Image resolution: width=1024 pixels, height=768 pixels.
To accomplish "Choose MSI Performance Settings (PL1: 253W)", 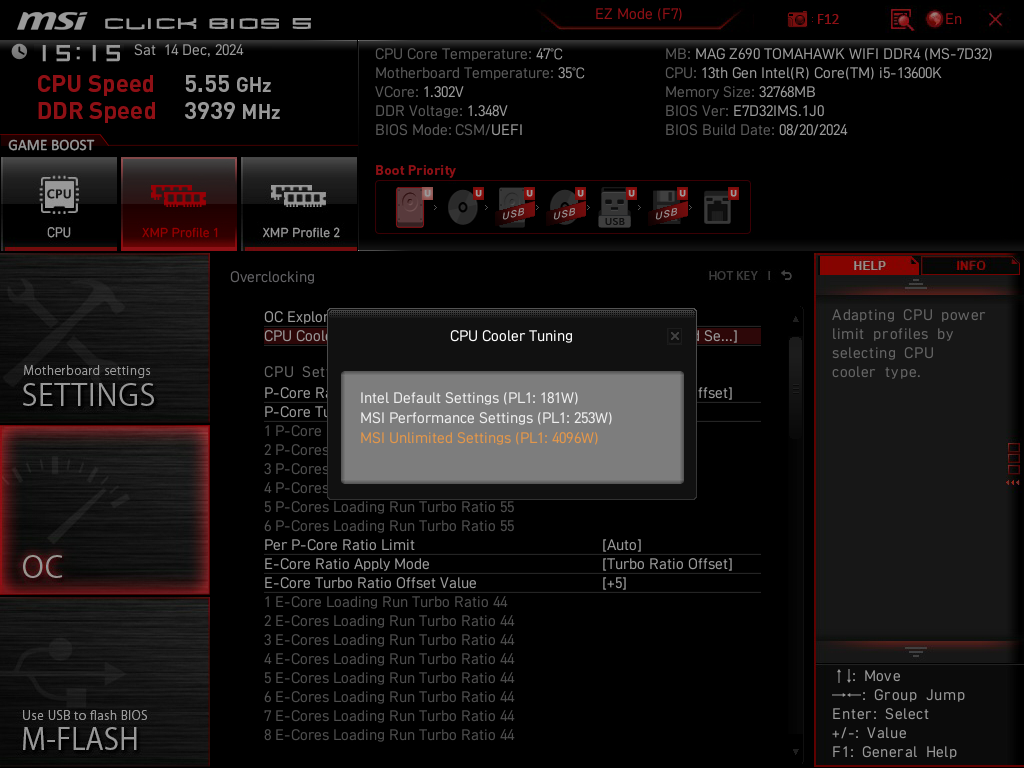I will (486, 418).
